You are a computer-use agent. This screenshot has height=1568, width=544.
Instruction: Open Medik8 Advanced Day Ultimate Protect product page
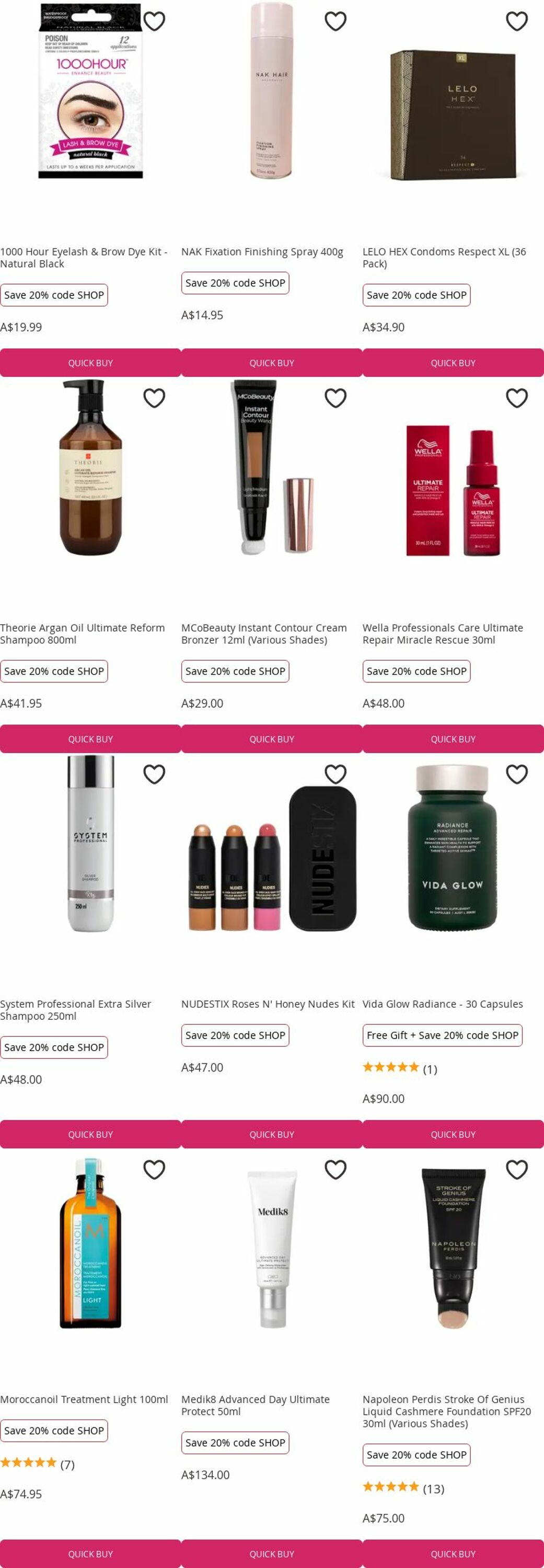coord(256,1405)
